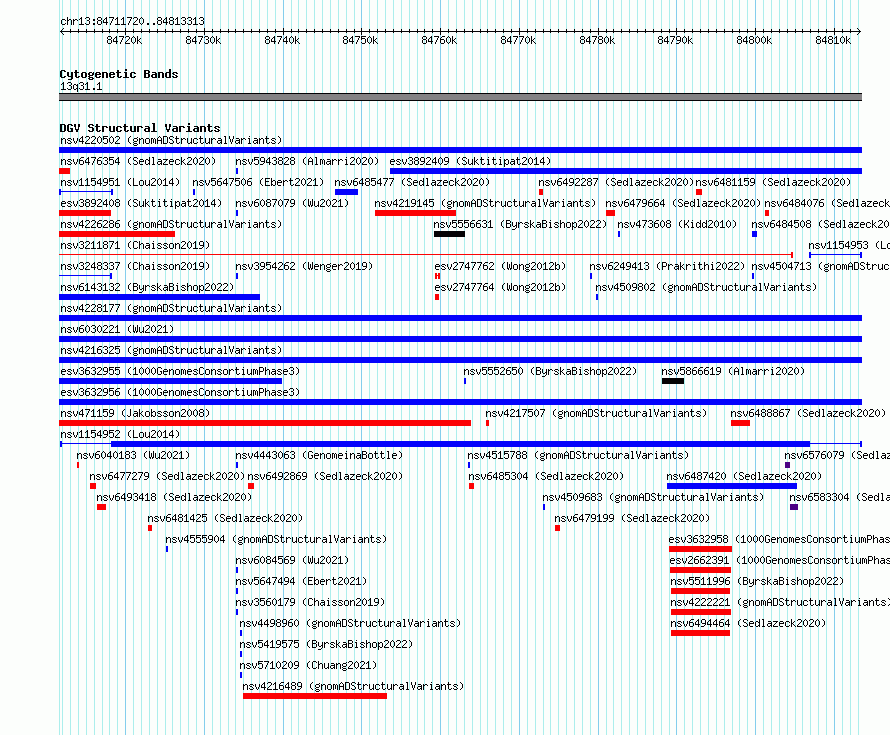Click nsv5511996 (ByrskaBishop2022) label
Image resolution: width=890 pixels, height=735 pixels.
tap(757, 581)
